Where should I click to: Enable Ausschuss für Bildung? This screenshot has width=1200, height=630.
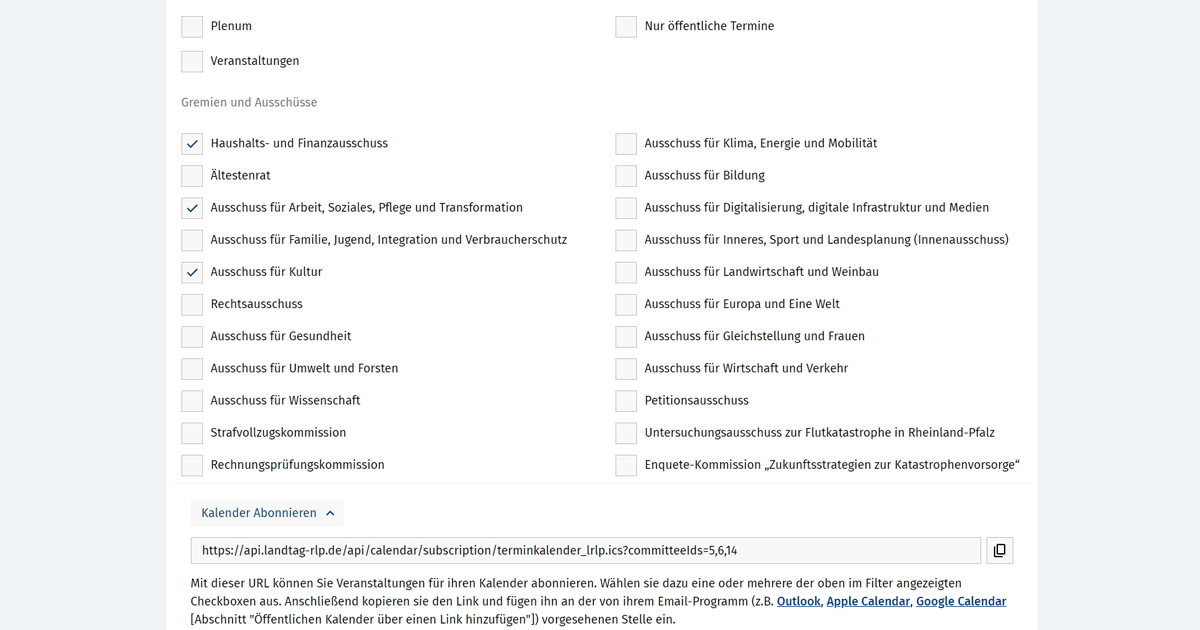[x=625, y=175]
